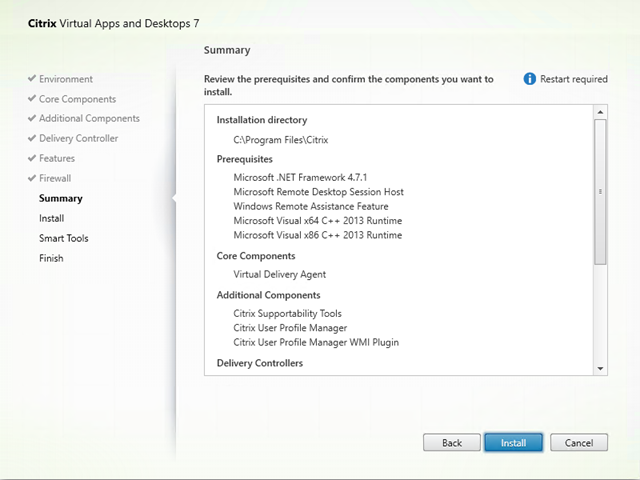Click the Restart required info icon

pos(529,79)
